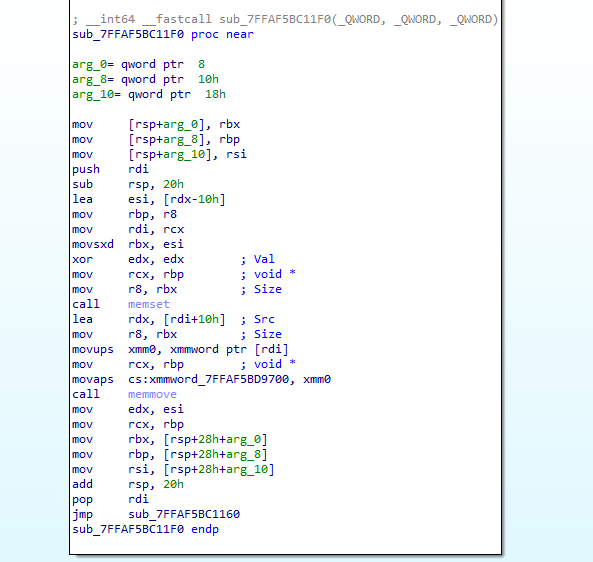Select the 'sub_7FFAF5BC11F0 proc near' line
The width and height of the screenshot is (593, 562).
pyautogui.click(x=163, y=34)
